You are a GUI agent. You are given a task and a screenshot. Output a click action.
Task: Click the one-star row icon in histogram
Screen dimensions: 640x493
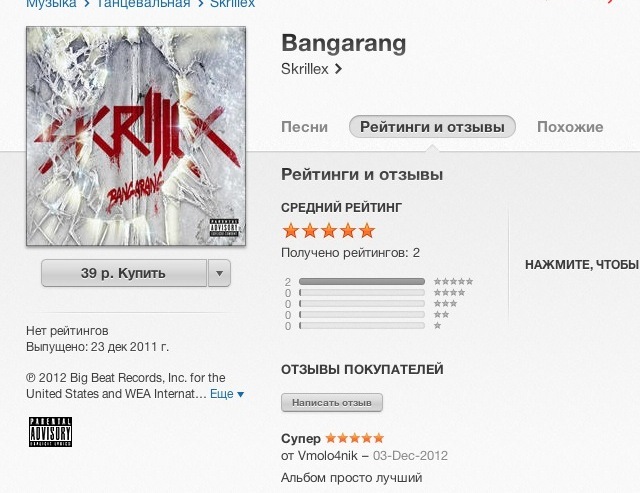pyautogui.click(x=438, y=325)
